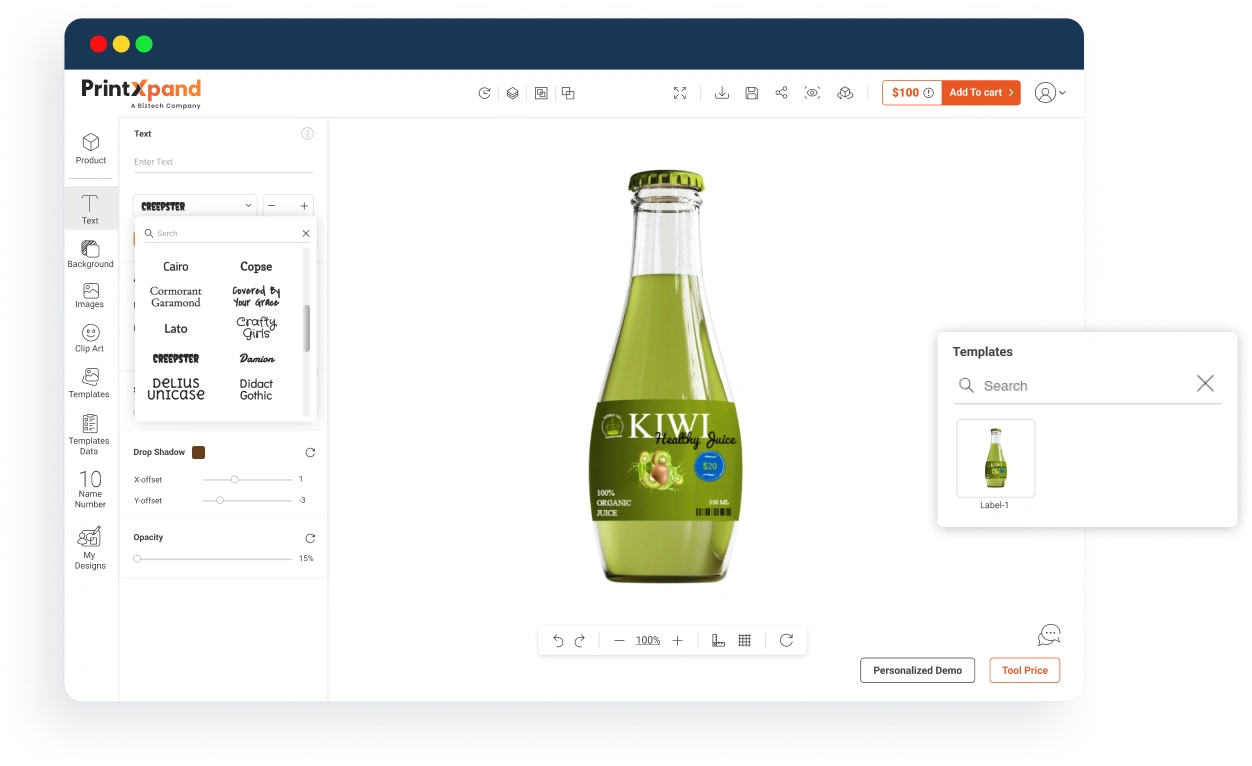
Task: Click the layers icon in top toolbar
Action: (512, 93)
